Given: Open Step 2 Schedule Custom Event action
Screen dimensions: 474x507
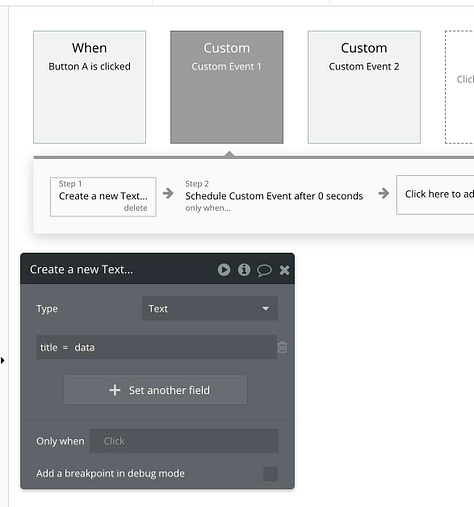Looking at the screenshot, I should pos(274,196).
